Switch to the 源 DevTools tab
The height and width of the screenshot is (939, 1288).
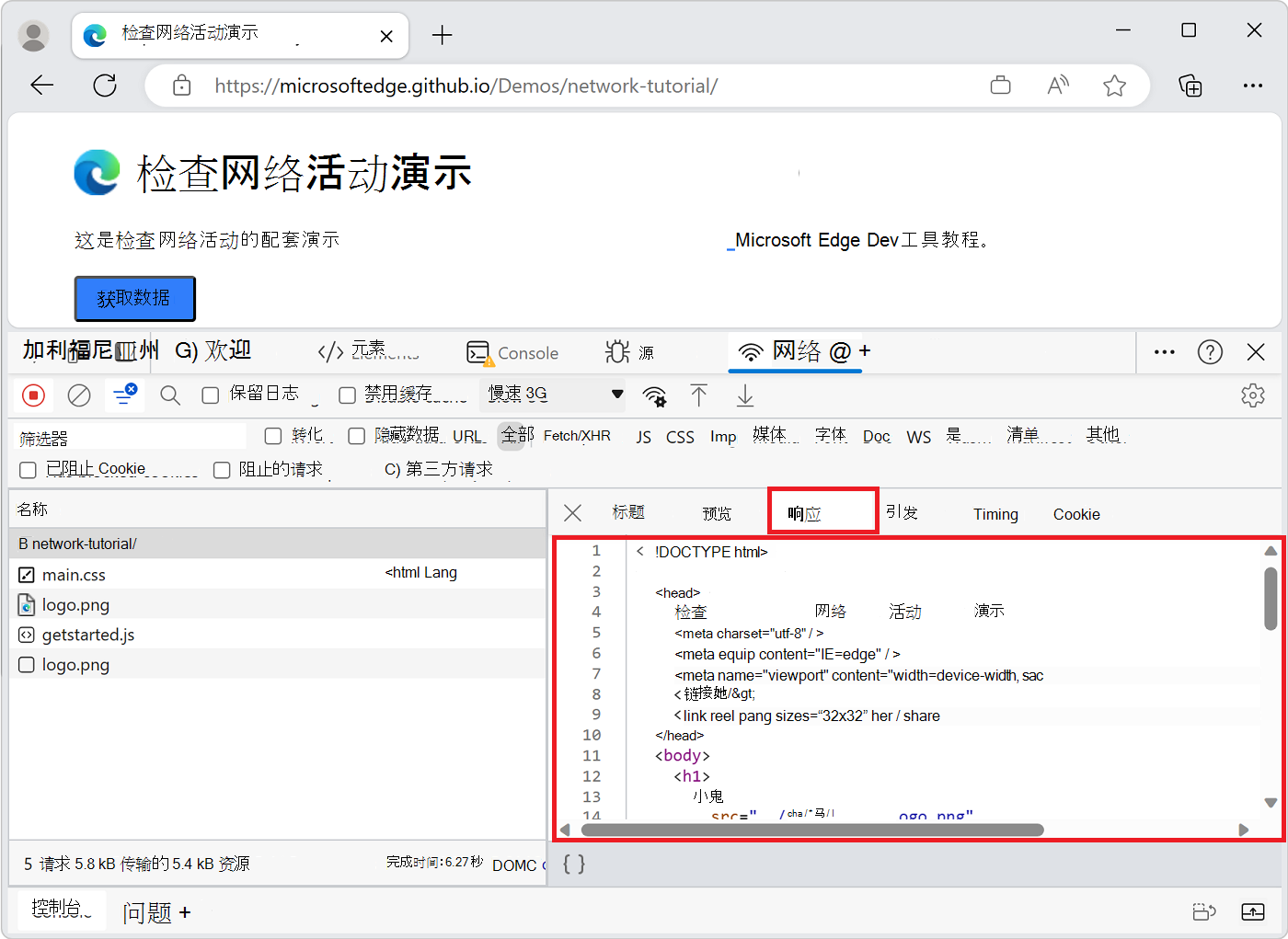coord(630,352)
